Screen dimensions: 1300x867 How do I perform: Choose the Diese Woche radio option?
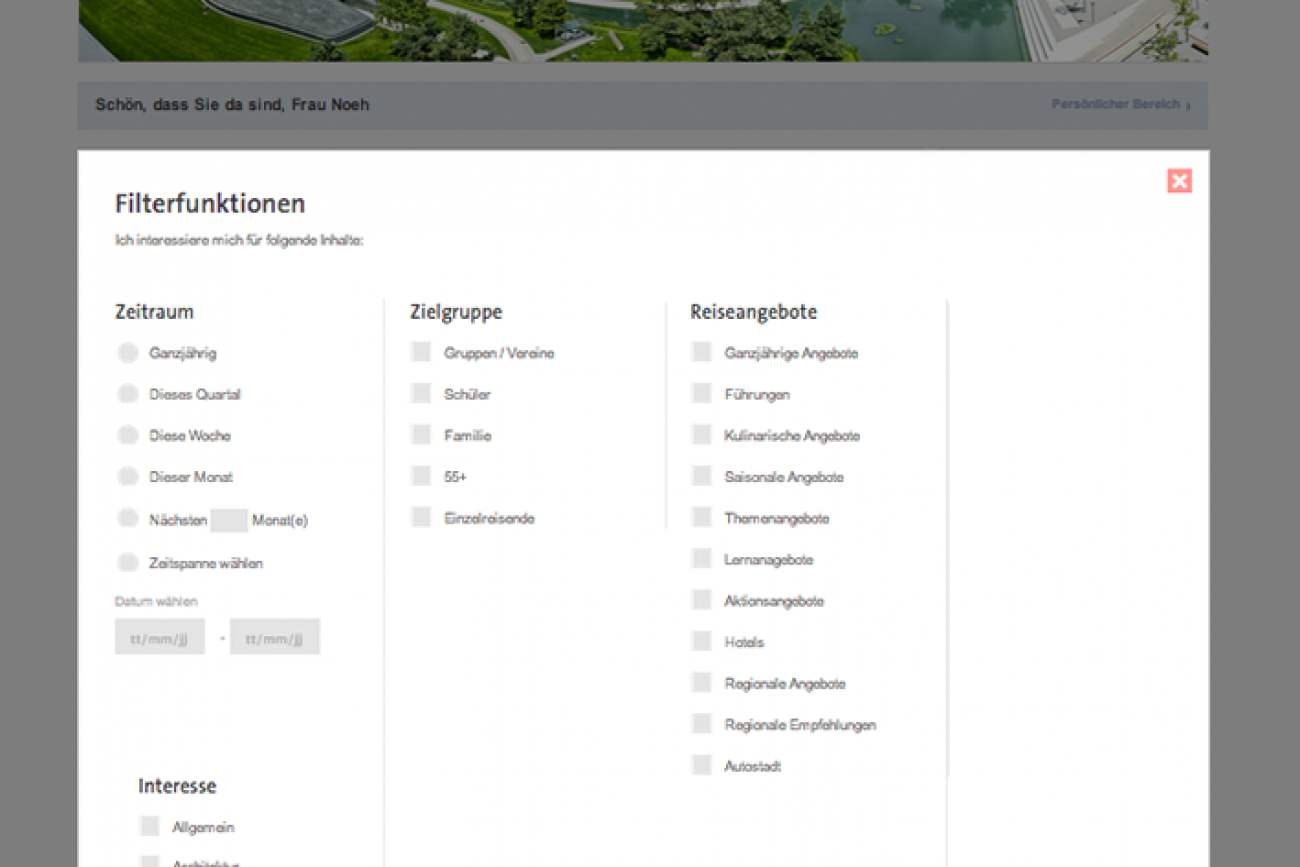click(128, 435)
